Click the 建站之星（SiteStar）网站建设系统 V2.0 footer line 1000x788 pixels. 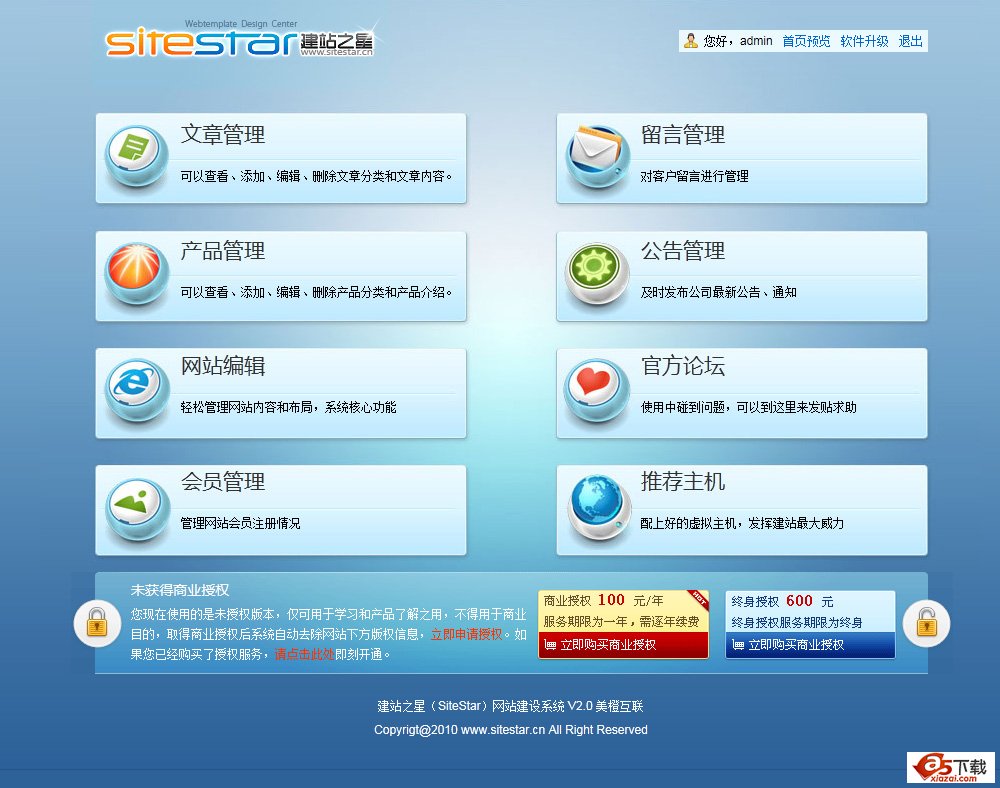pos(510,706)
